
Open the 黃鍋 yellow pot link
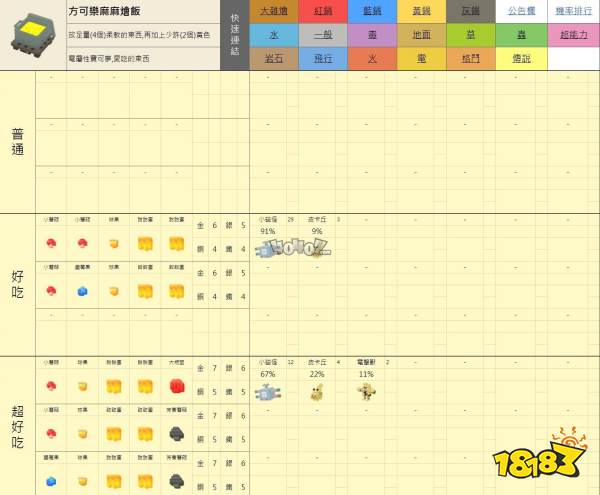(x=421, y=11)
